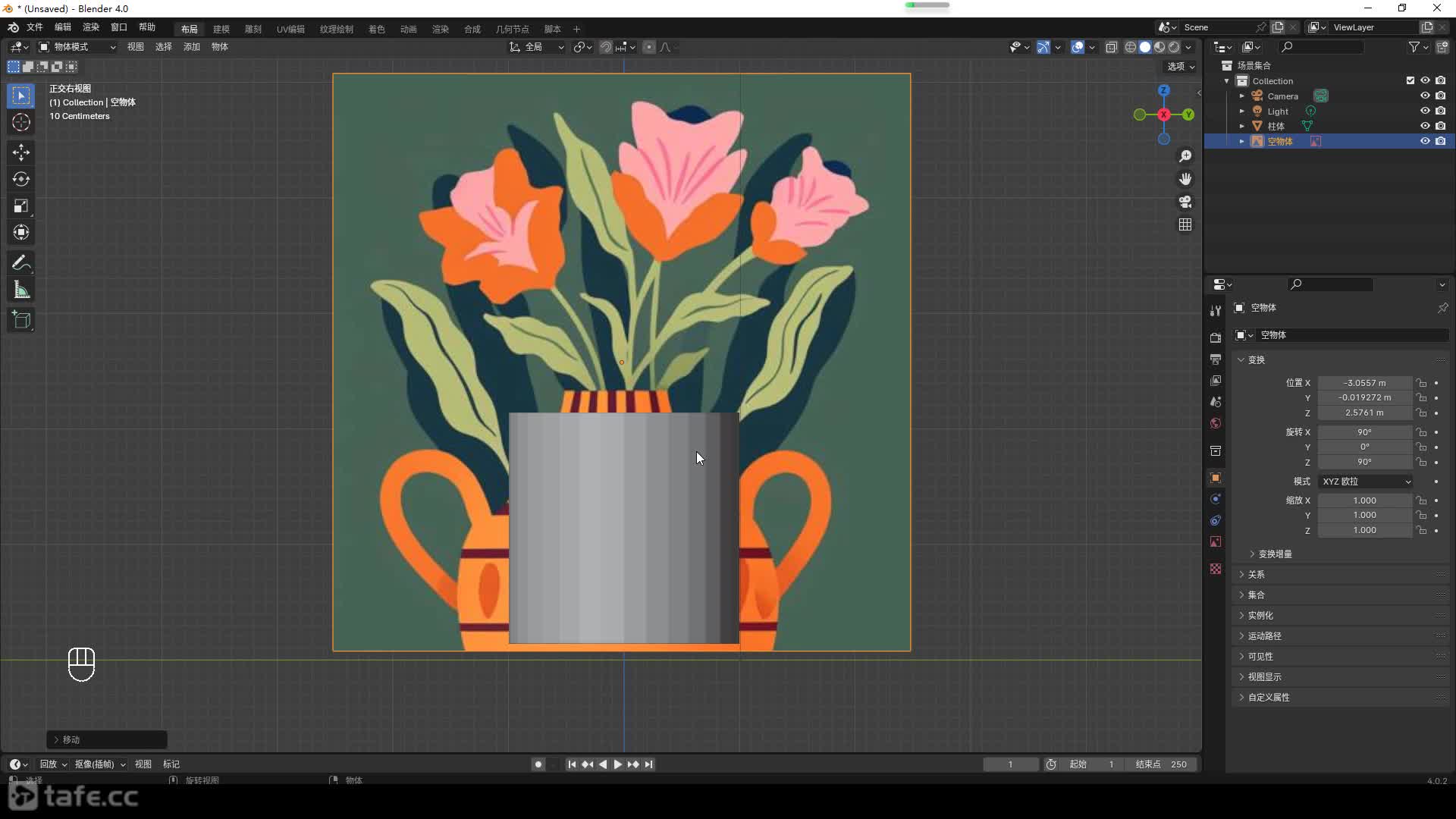The height and width of the screenshot is (819, 1456).
Task: Open the Tool properties tab
Action: (x=1216, y=311)
